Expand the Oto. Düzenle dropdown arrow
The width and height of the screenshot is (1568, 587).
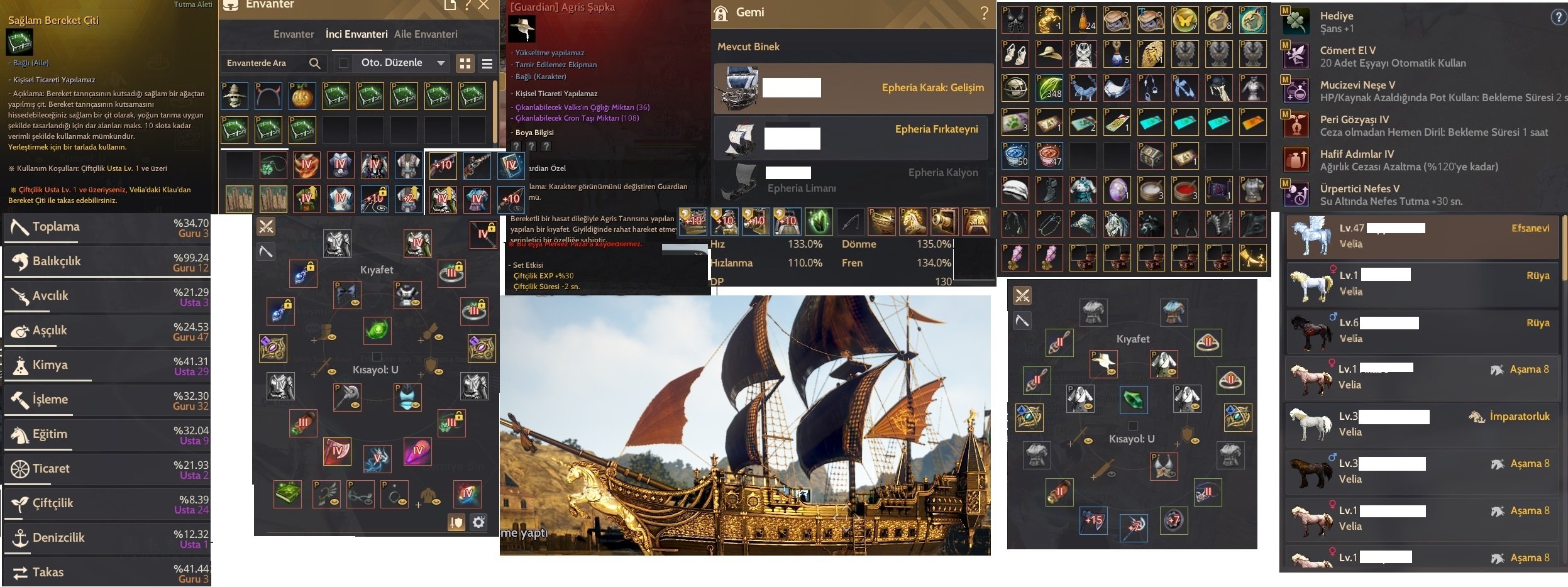tap(441, 63)
